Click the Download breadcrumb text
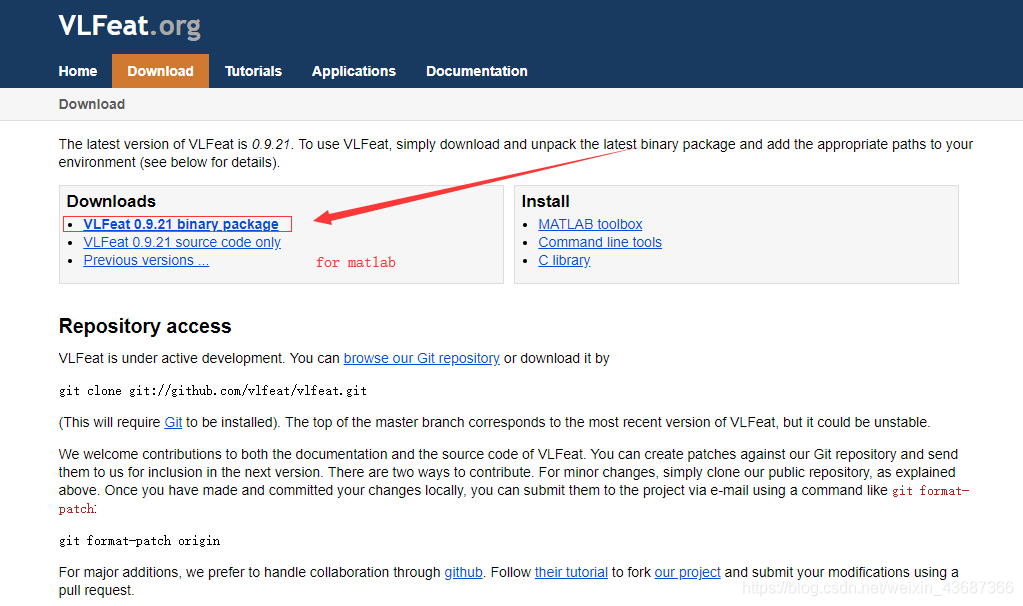This screenshot has height=606, width=1023. click(91, 104)
